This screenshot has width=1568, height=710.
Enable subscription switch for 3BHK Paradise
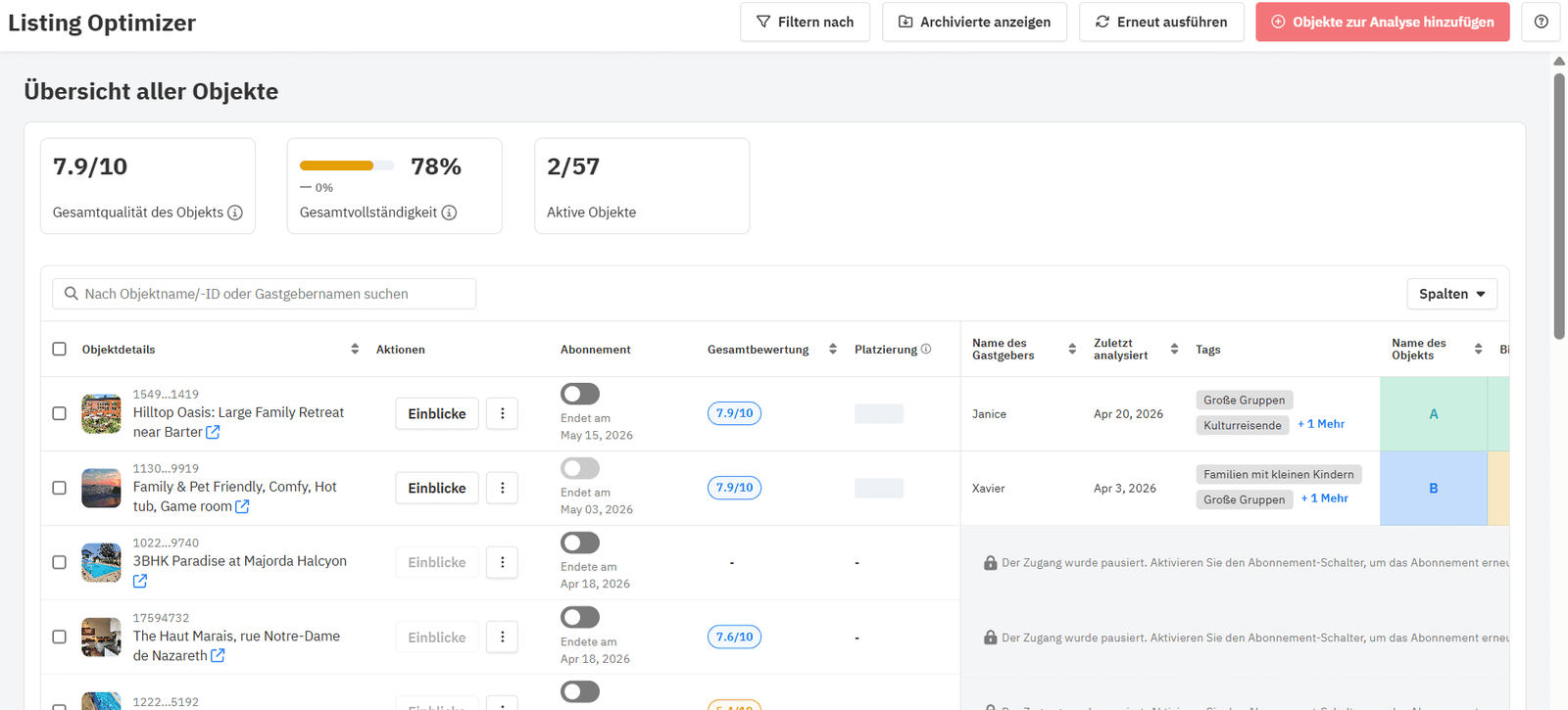click(580, 543)
